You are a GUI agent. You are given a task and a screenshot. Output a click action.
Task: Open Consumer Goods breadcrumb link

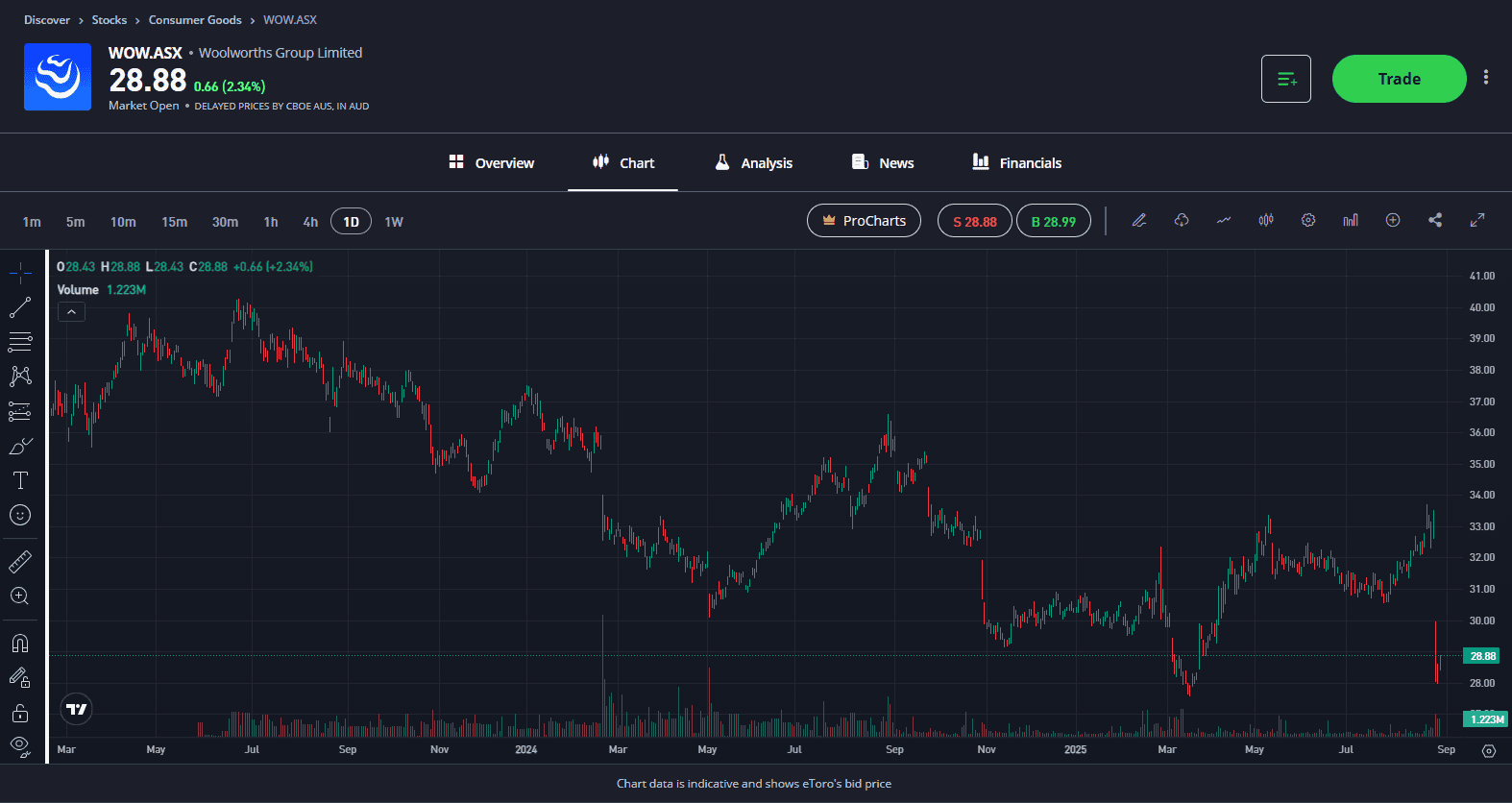[x=195, y=19]
